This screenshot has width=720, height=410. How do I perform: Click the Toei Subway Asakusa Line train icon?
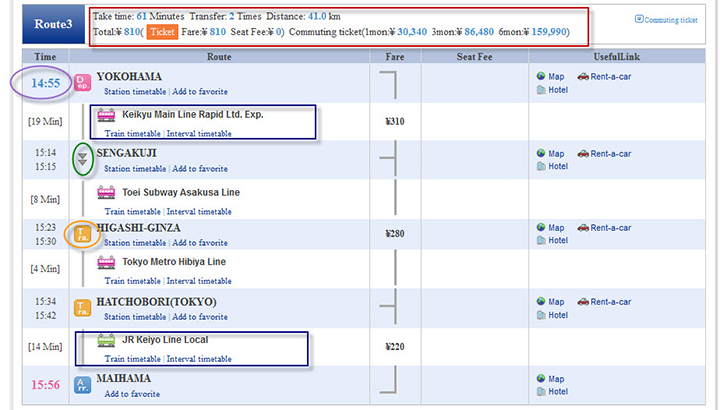click(x=106, y=192)
